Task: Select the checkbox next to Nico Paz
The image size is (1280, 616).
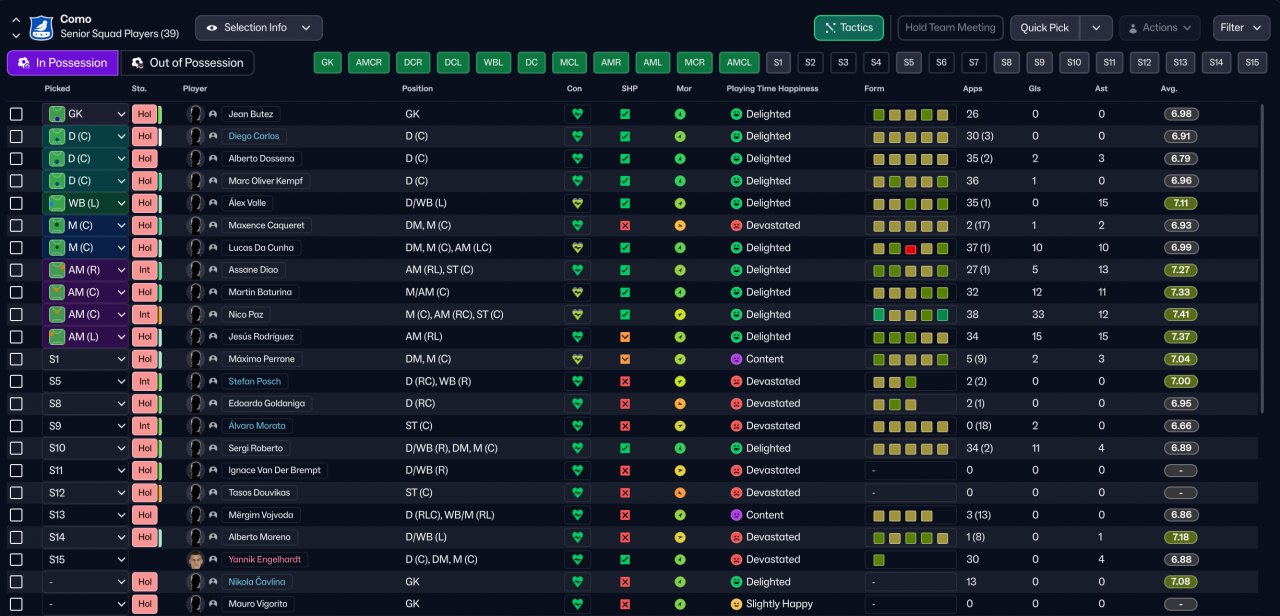Action: 16,315
